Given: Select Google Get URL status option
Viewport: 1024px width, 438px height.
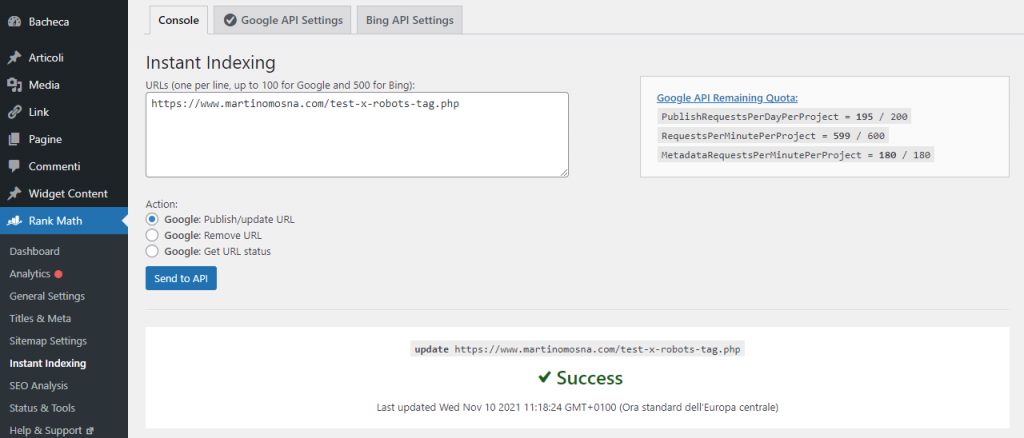Looking at the screenshot, I should tap(152, 251).
